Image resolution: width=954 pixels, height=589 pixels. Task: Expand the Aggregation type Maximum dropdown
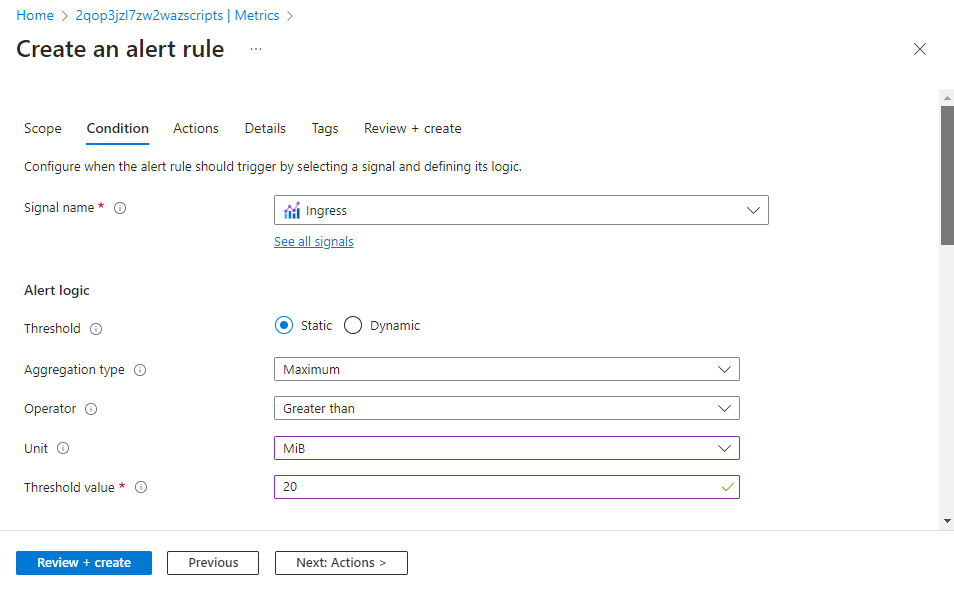pyautogui.click(x=506, y=369)
